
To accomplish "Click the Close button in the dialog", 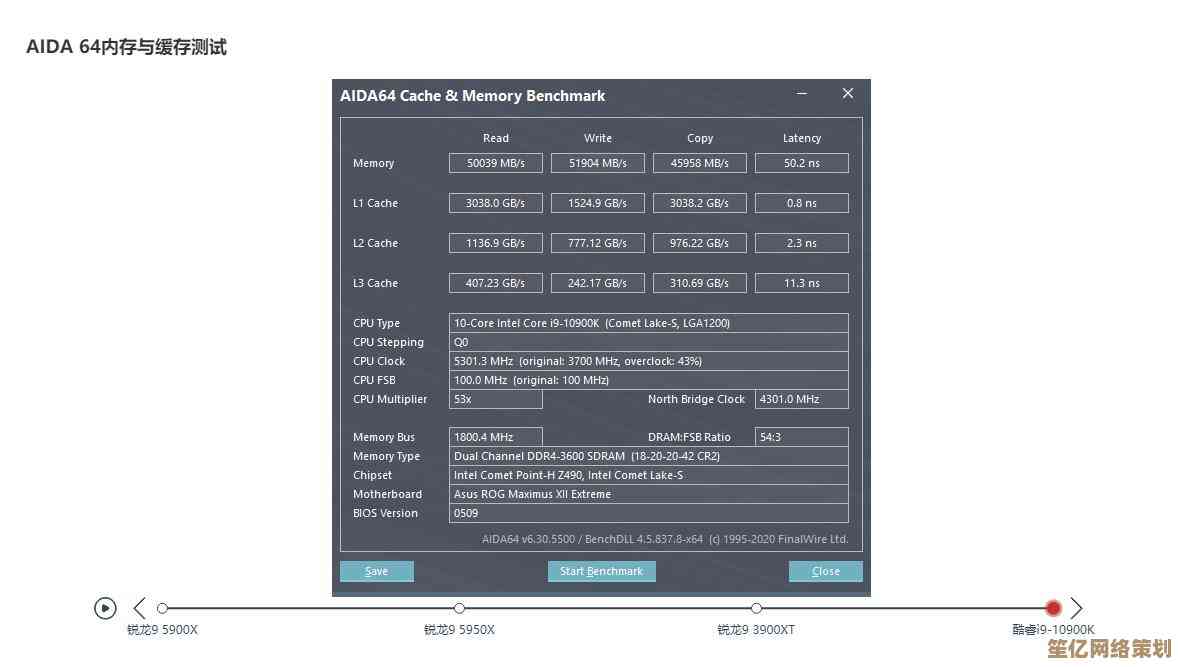I will pos(825,571).
